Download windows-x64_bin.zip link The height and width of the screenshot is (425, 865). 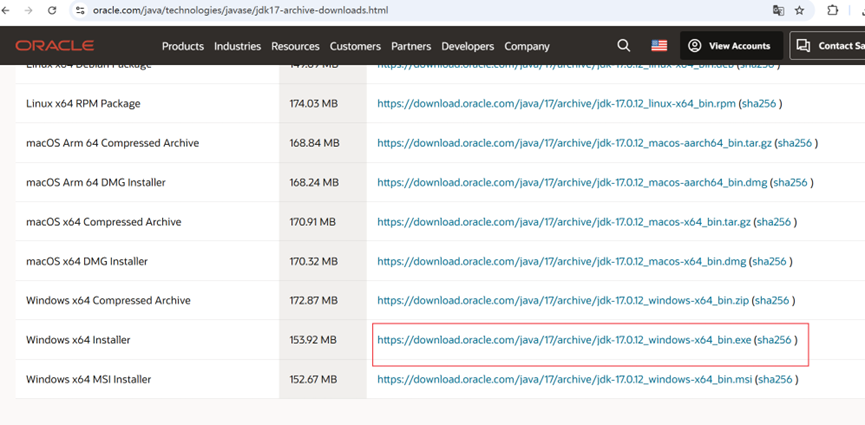click(563, 301)
